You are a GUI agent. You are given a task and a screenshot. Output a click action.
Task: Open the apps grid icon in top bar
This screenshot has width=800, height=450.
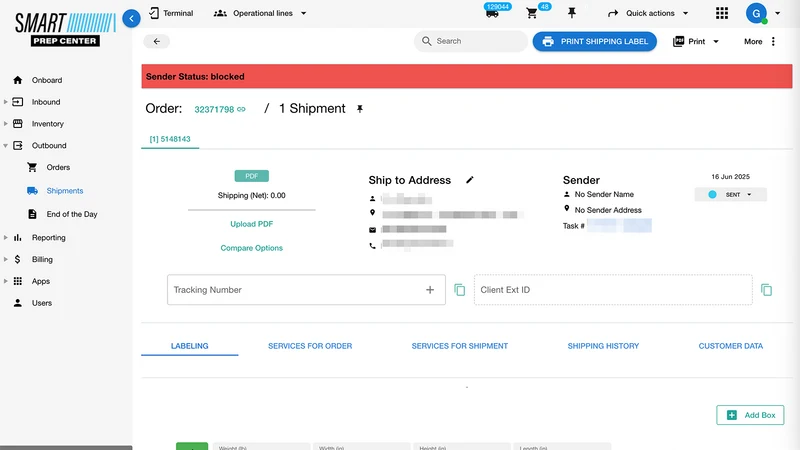[721, 13]
